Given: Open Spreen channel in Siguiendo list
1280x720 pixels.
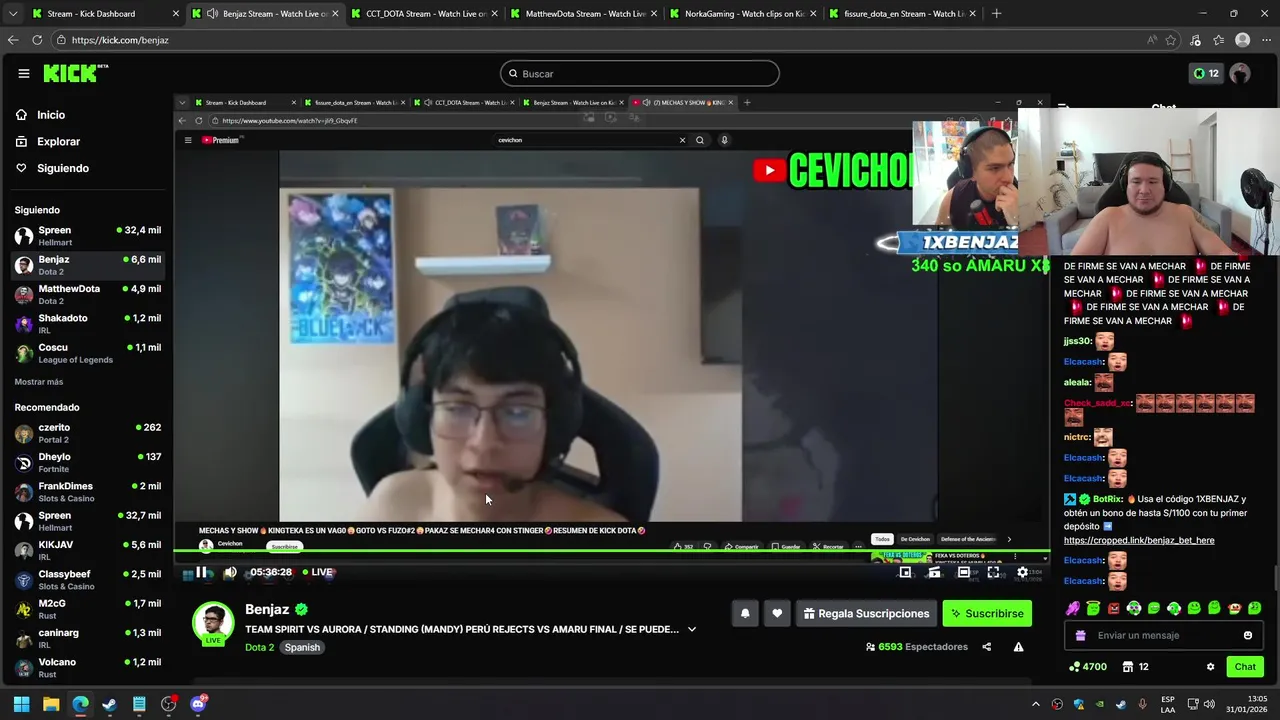Looking at the screenshot, I should tap(88, 236).
